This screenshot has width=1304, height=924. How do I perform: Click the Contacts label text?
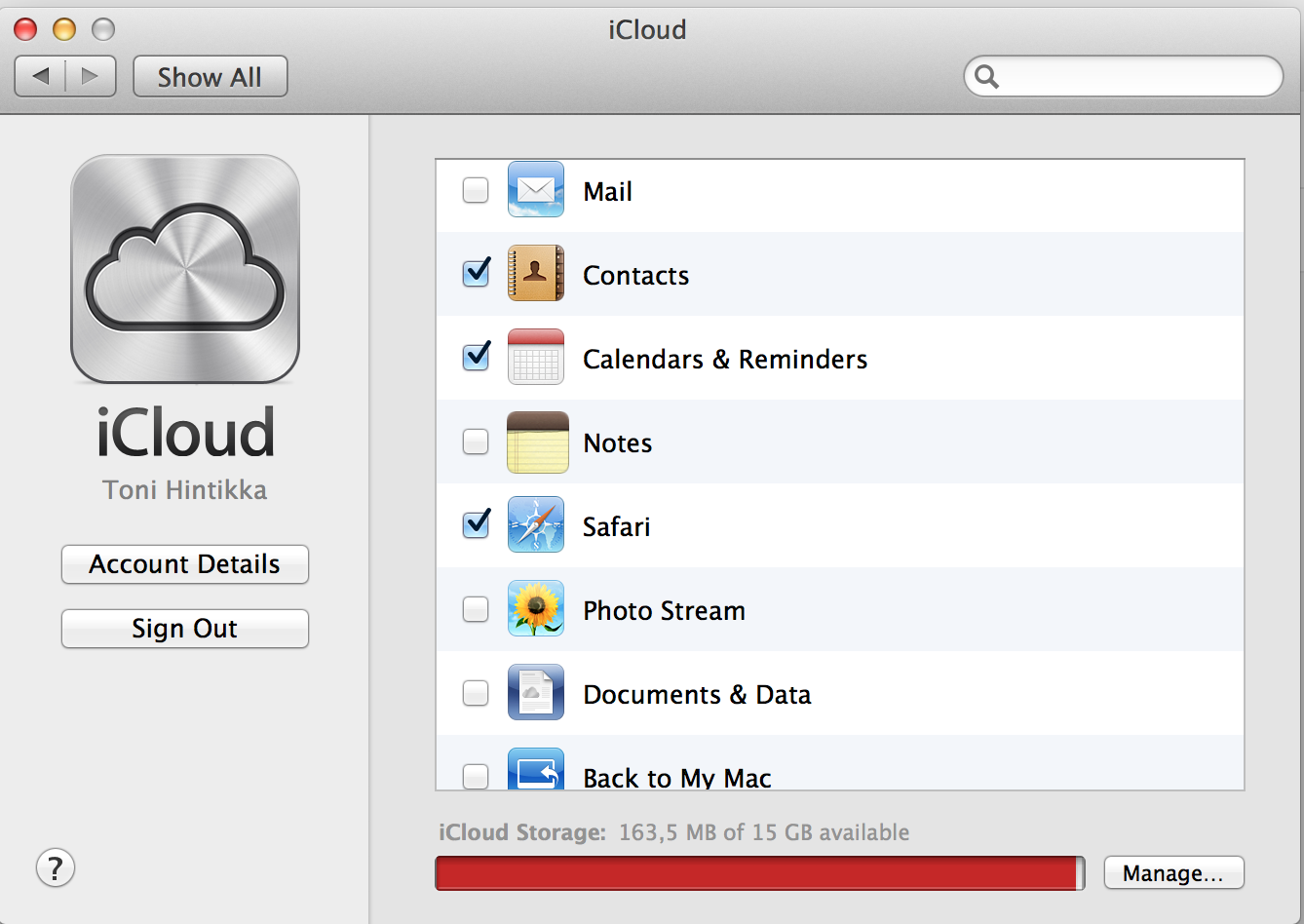(635, 276)
